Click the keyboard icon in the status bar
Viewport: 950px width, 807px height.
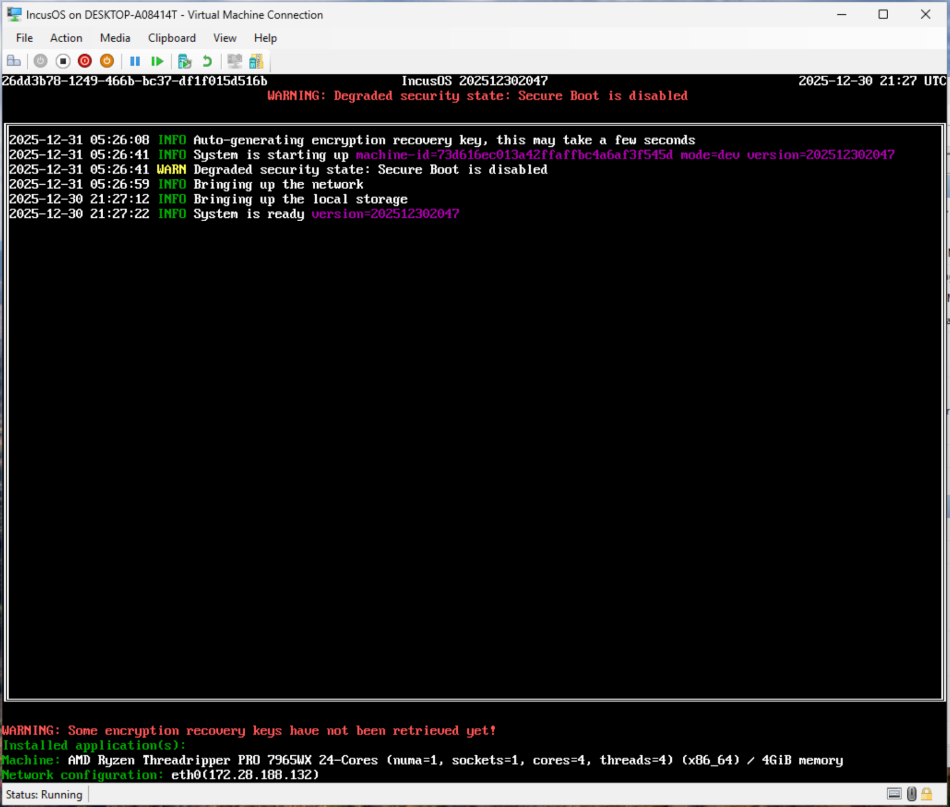(894, 794)
